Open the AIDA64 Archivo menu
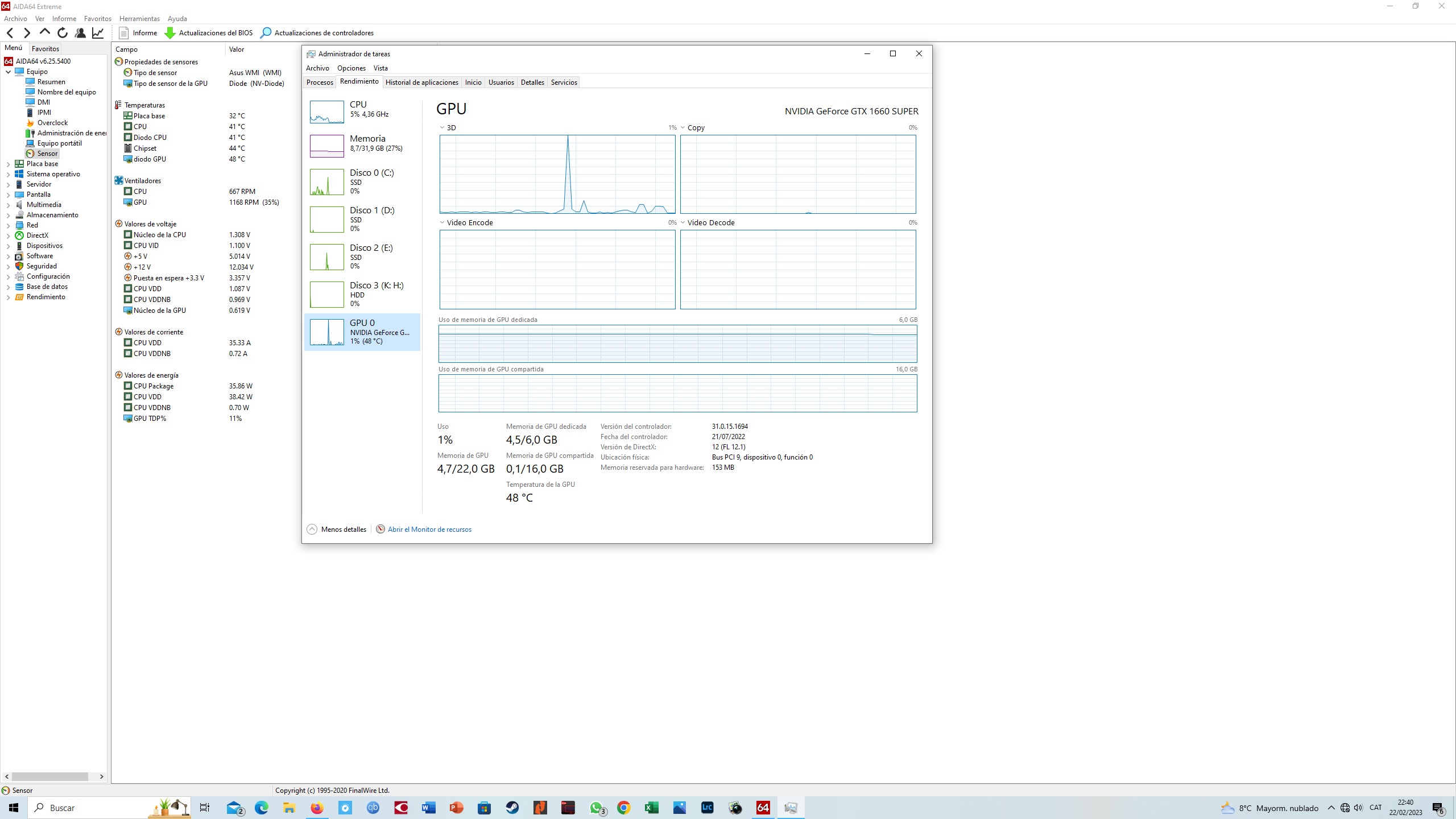 [x=15, y=19]
